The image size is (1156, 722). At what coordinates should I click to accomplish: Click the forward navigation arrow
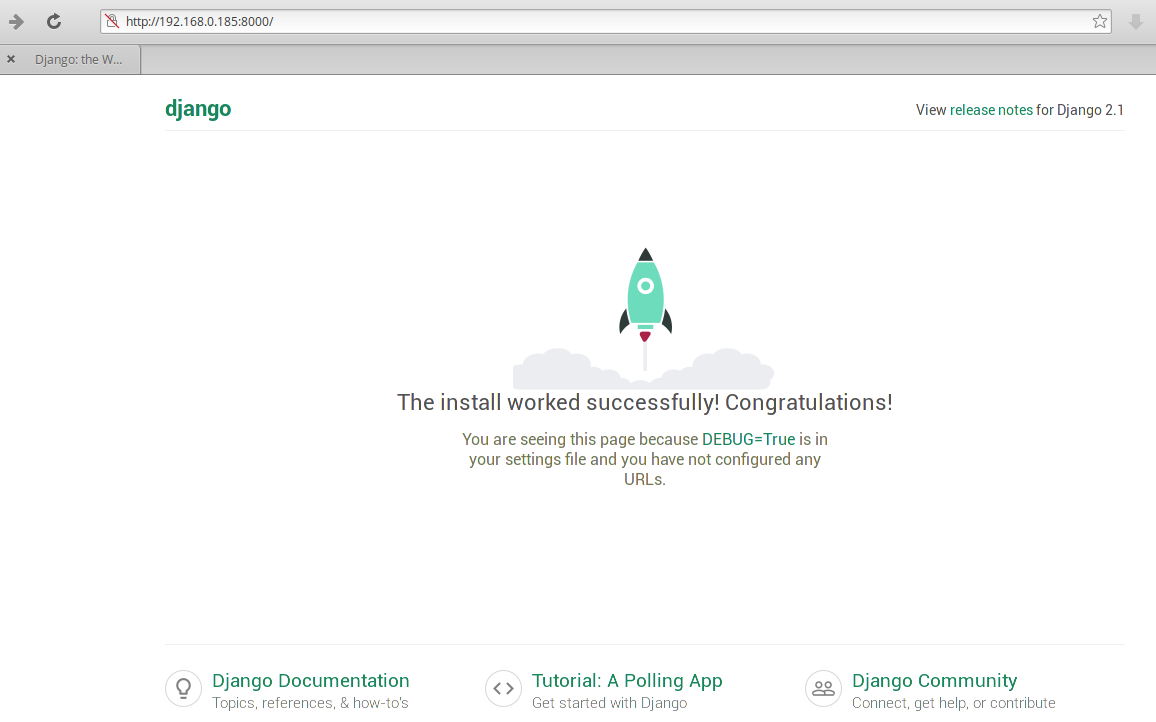[x=17, y=21]
